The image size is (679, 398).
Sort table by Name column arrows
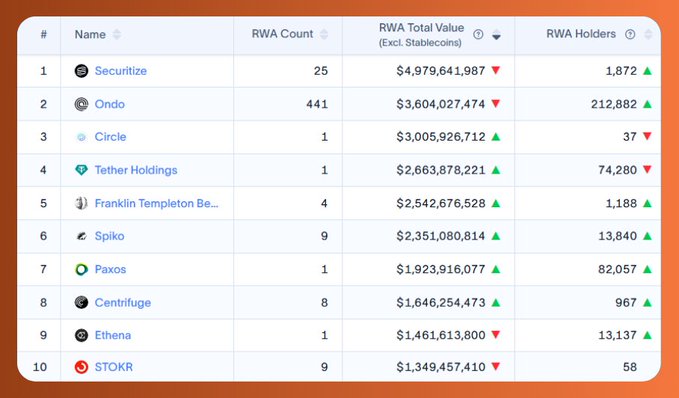pos(116,34)
